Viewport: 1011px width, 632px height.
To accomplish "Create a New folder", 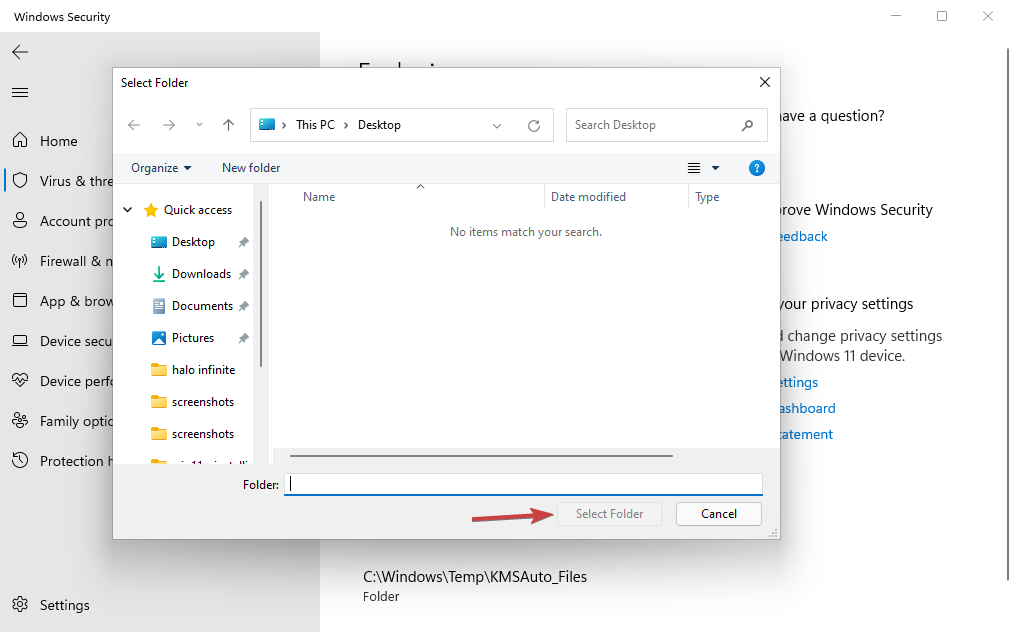I will tap(251, 168).
